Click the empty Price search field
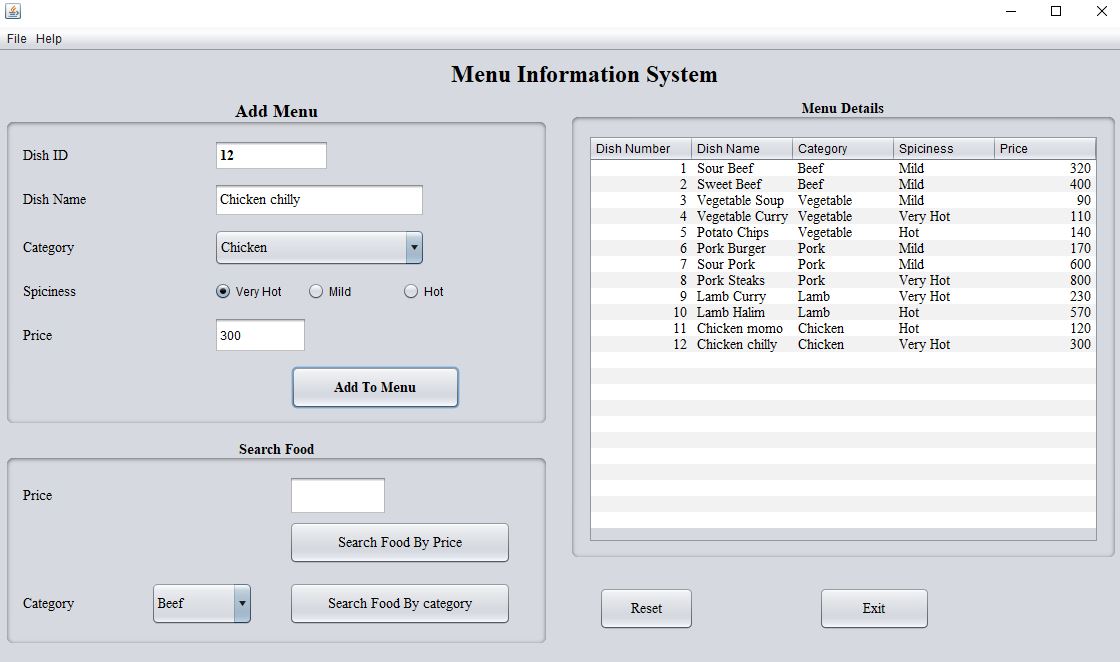The height and width of the screenshot is (662, 1120). (x=337, y=496)
